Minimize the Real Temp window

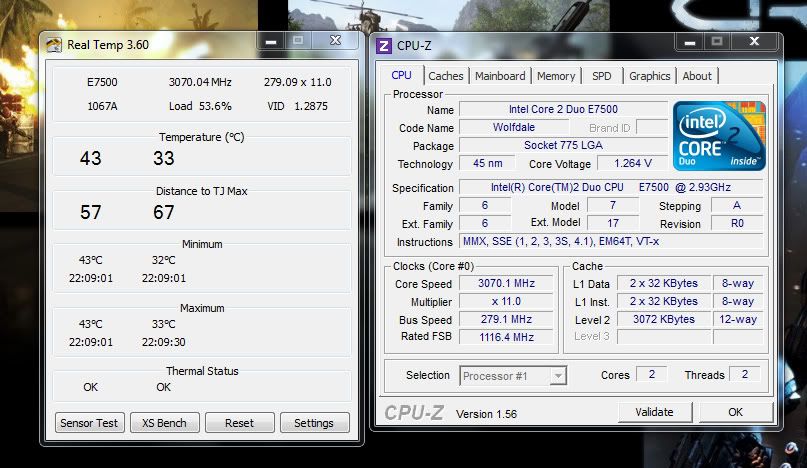tap(271, 41)
